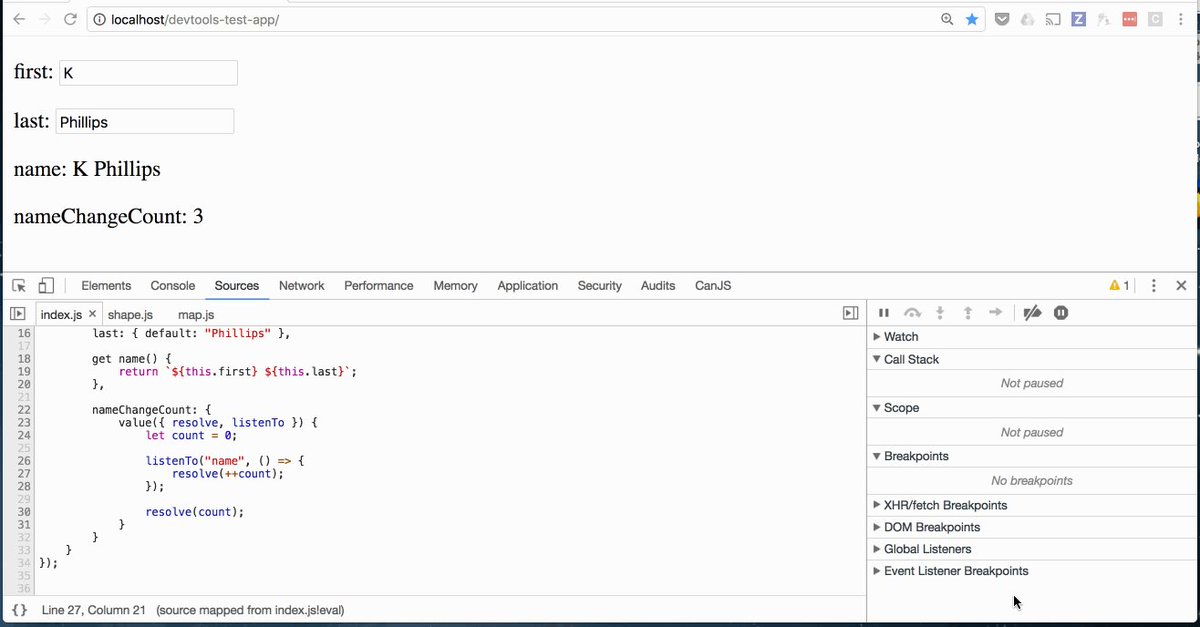
Task: Click the 'let count = 0;' code line
Action: (191, 435)
